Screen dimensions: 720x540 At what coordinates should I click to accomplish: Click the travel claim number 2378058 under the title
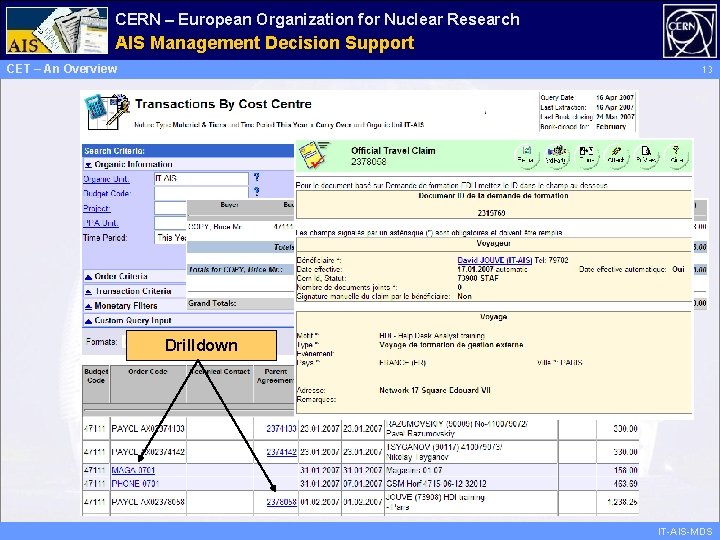pyautogui.click(x=369, y=162)
